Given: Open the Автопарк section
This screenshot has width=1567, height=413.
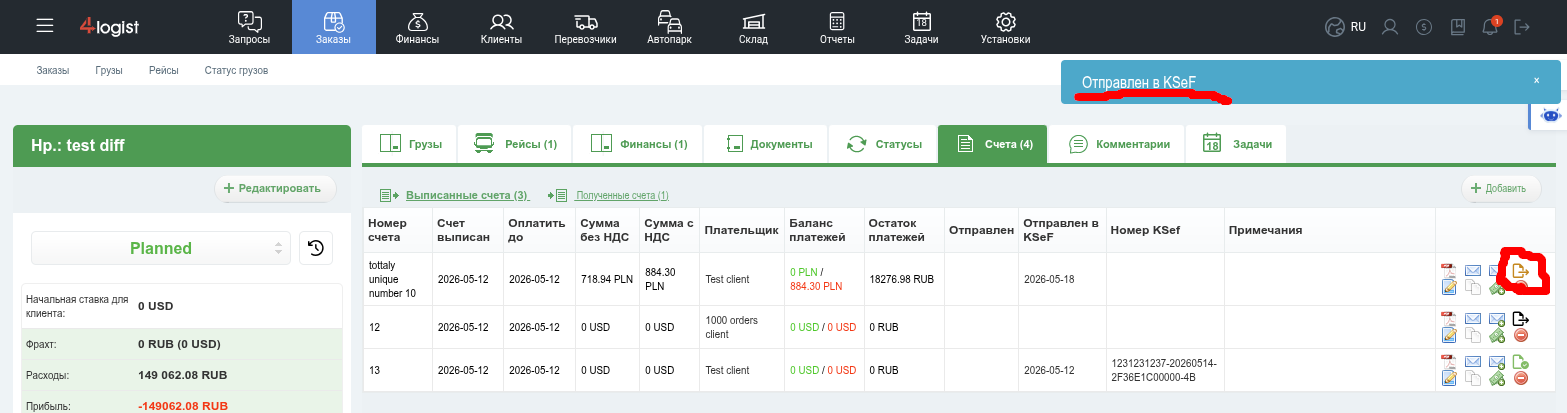Looking at the screenshot, I should point(670,27).
